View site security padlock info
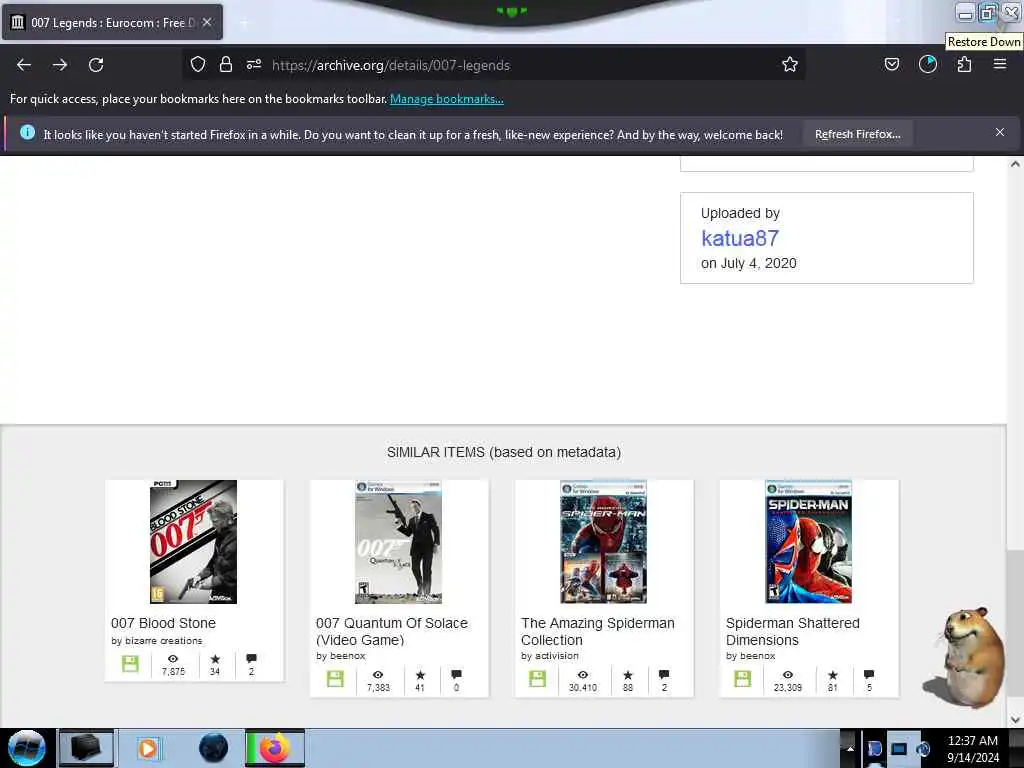The height and width of the screenshot is (768, 1024). point(226,65)
